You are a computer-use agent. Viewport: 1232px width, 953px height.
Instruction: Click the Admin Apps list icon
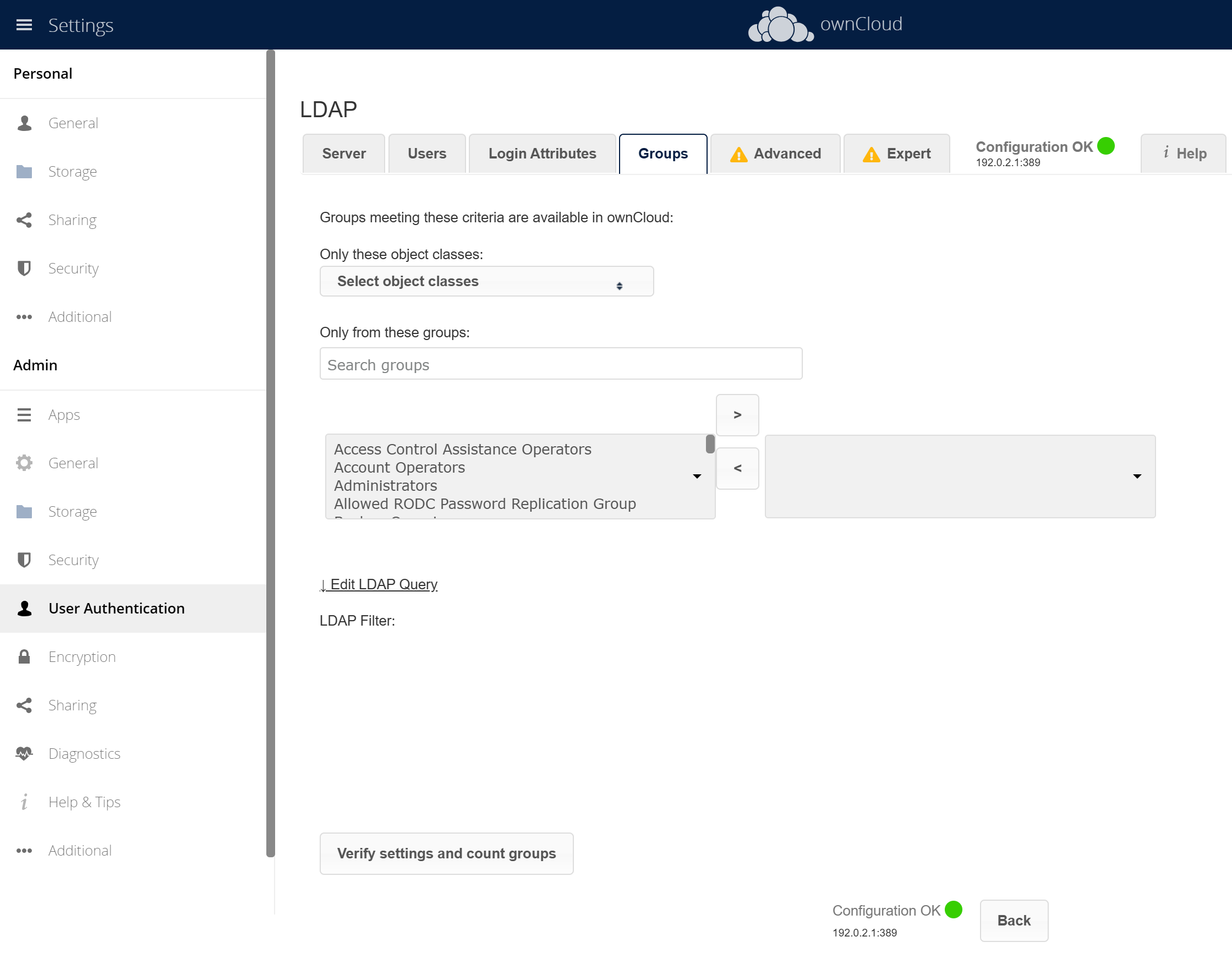[x=24, y=415]
